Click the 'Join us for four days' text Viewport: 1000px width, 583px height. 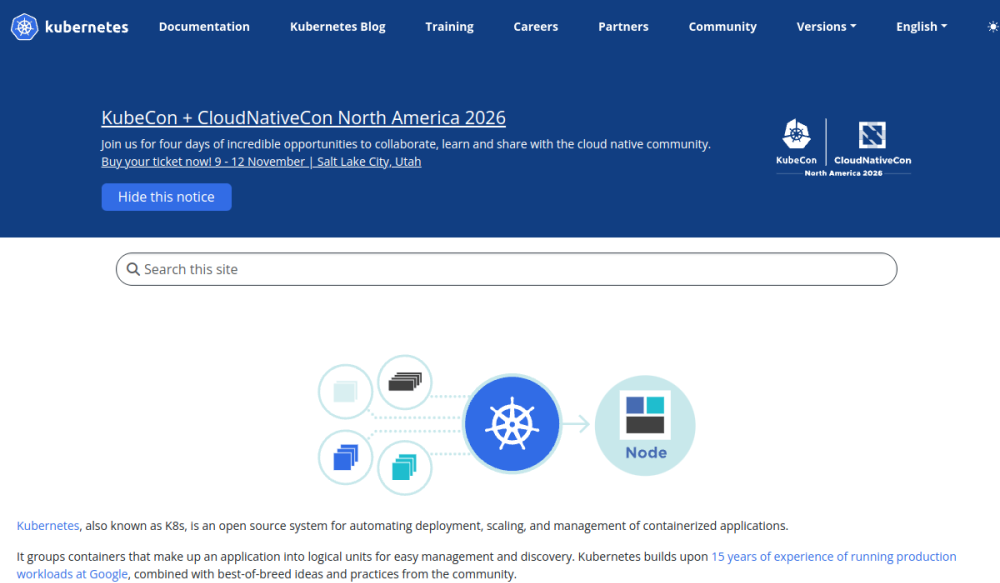pos(406,144)
